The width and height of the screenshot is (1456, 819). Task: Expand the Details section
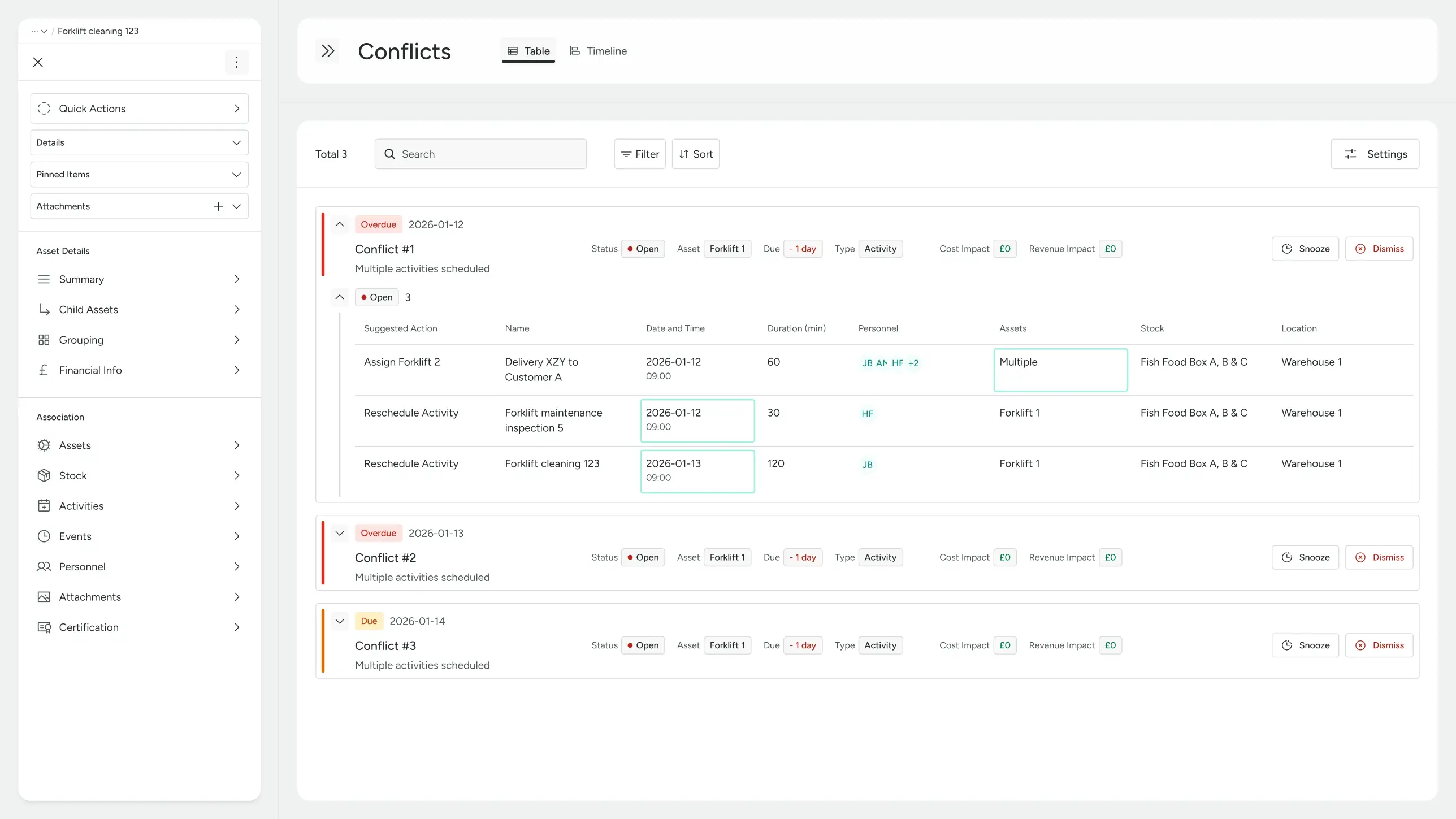[x=237, y=142]
